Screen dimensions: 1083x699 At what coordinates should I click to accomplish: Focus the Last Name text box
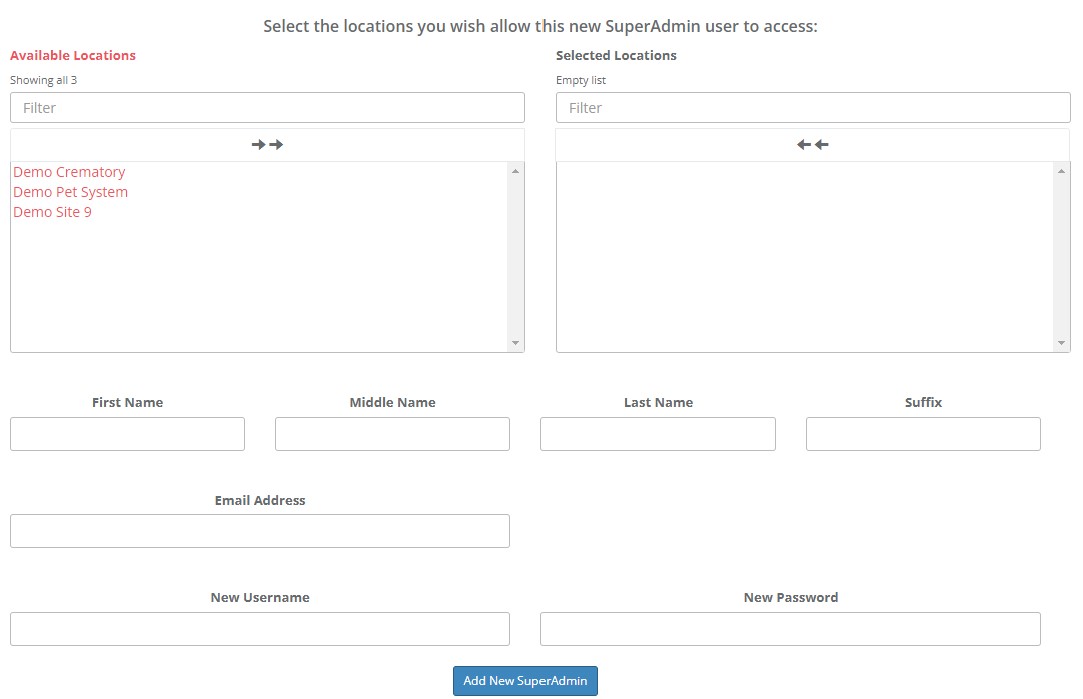pos(657,434)
